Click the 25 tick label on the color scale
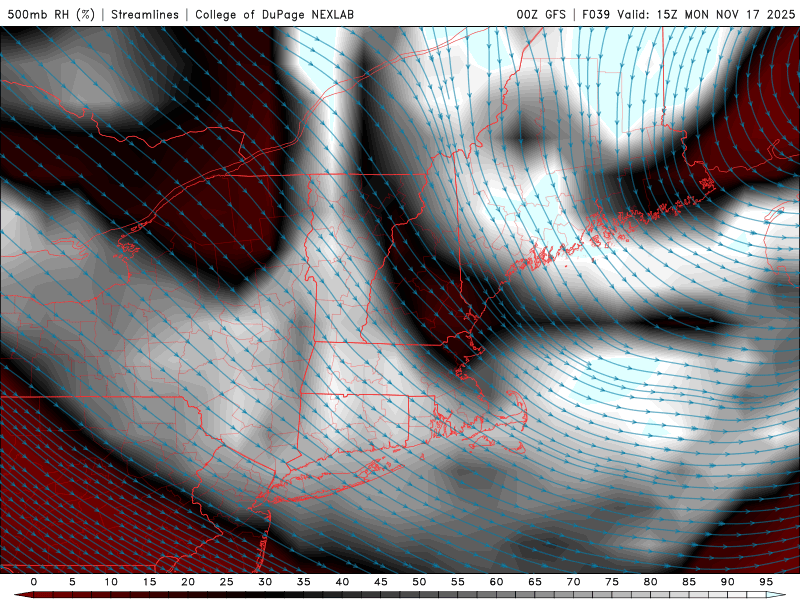The image size is (800, 600). pos(227,582)
